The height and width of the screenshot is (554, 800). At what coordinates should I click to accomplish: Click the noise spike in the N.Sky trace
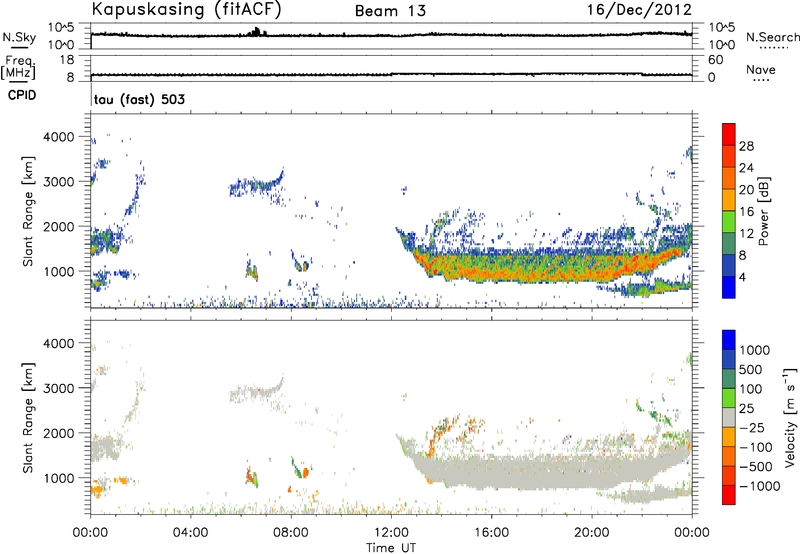click(256, 32)
